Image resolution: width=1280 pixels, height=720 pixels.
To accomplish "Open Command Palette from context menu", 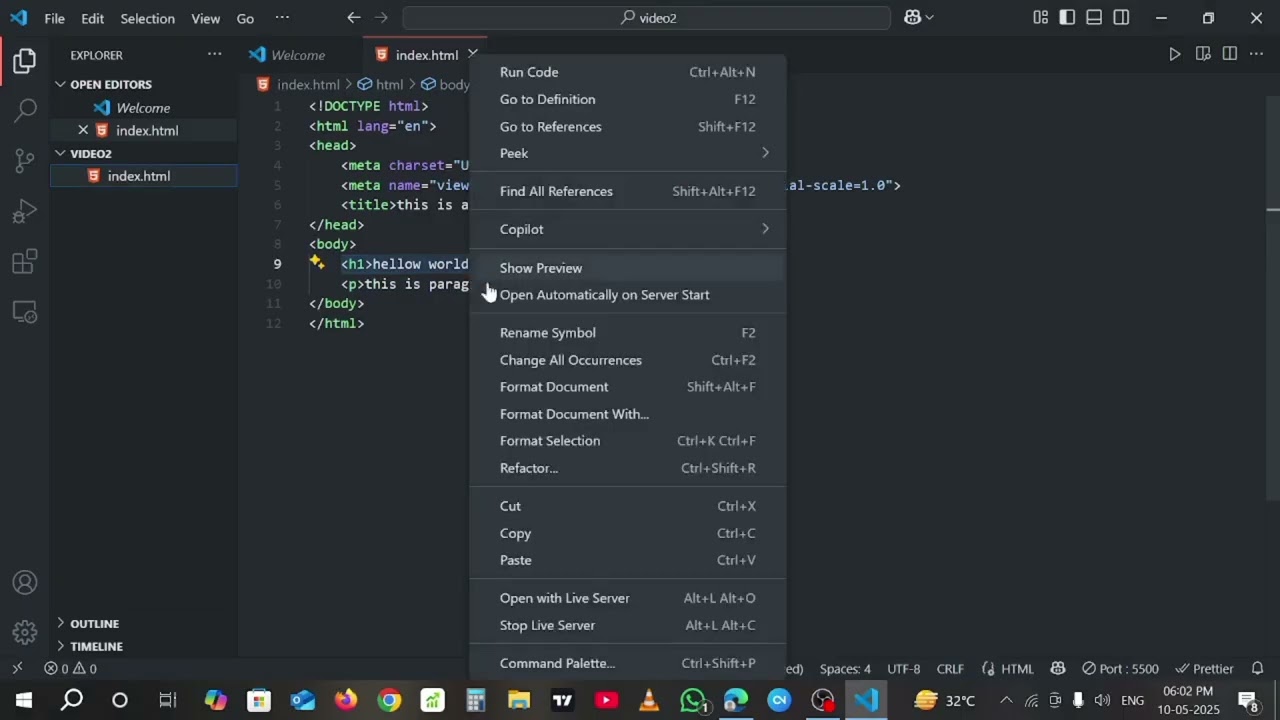I will coord(628,663).
